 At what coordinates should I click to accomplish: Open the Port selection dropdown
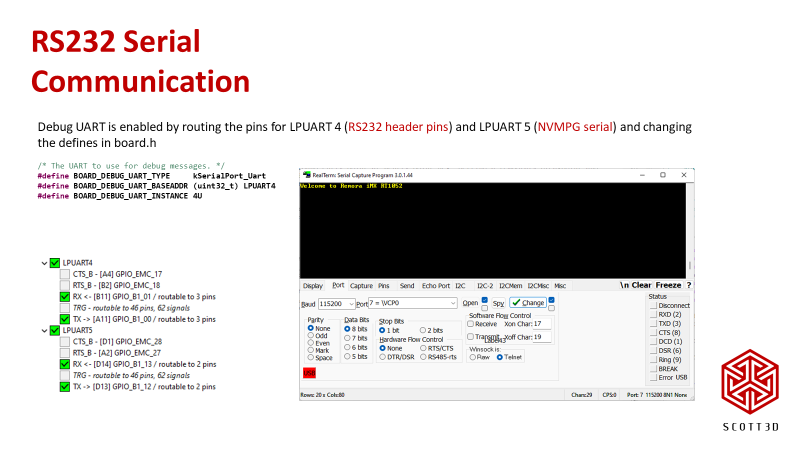(x=453, y=303)
